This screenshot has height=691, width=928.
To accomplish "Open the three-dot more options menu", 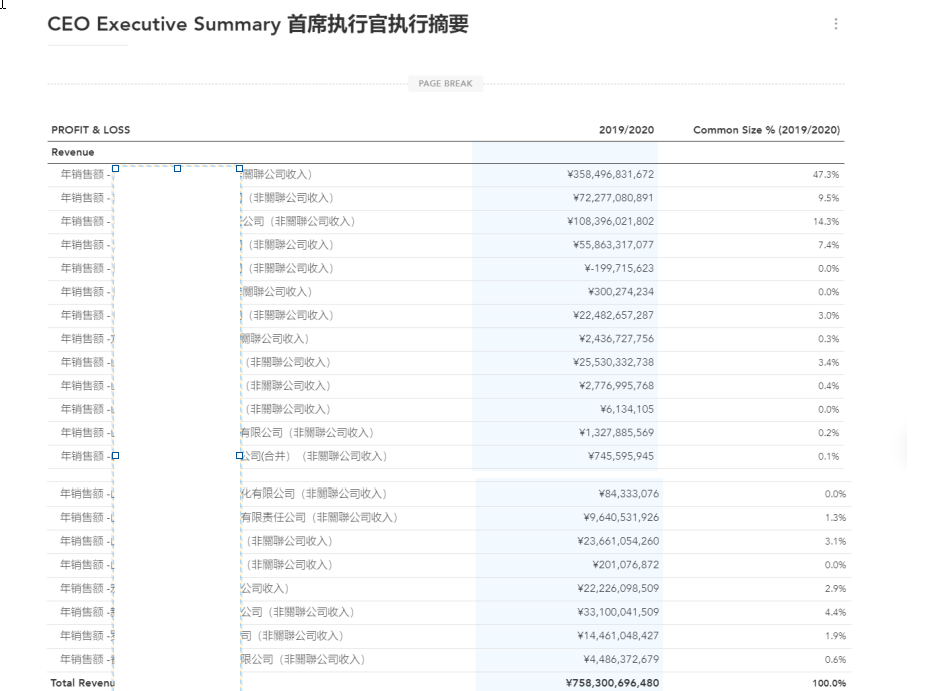I will (x=836, y=24).
